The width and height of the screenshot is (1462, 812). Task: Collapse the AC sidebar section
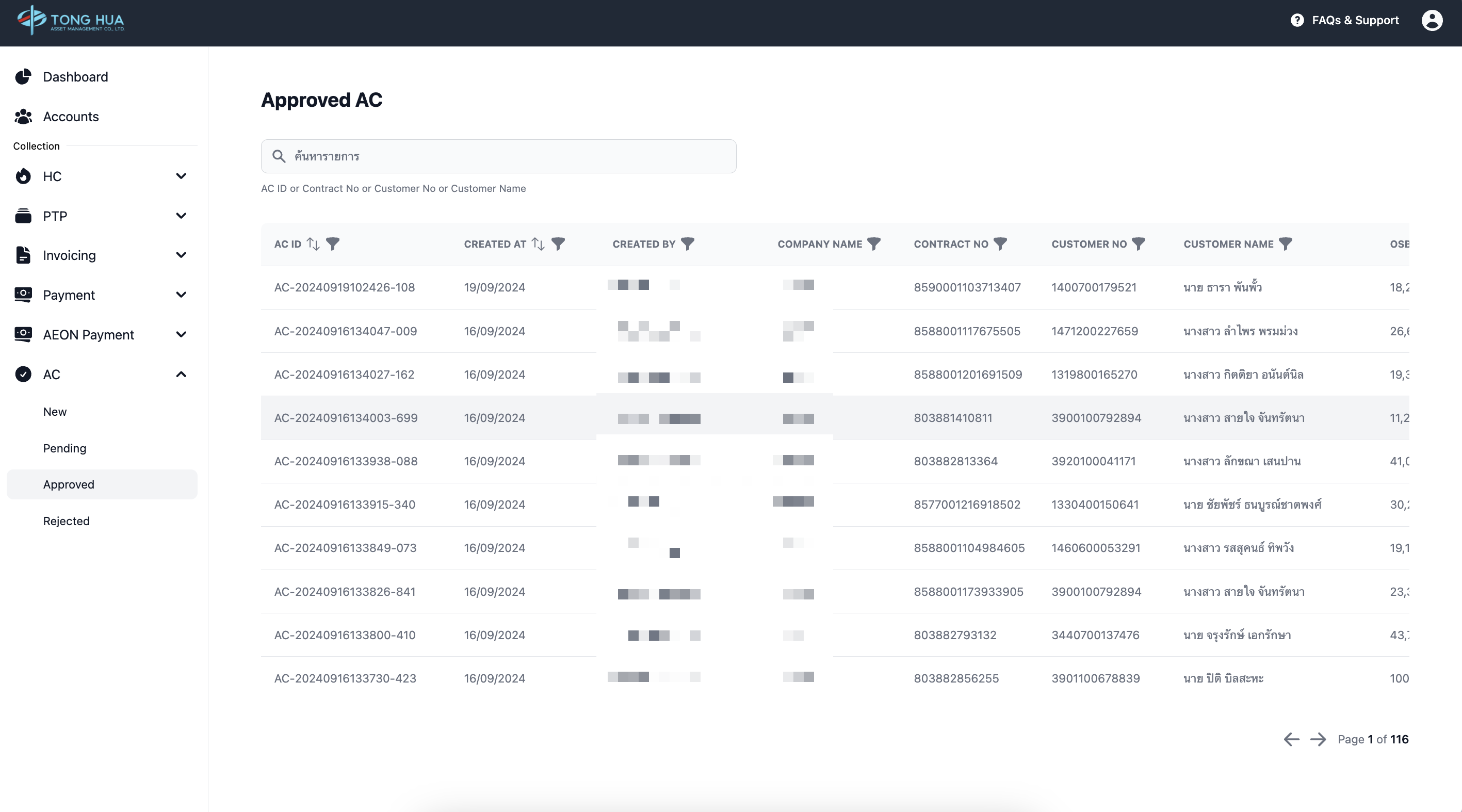click(x=181, y=375)
